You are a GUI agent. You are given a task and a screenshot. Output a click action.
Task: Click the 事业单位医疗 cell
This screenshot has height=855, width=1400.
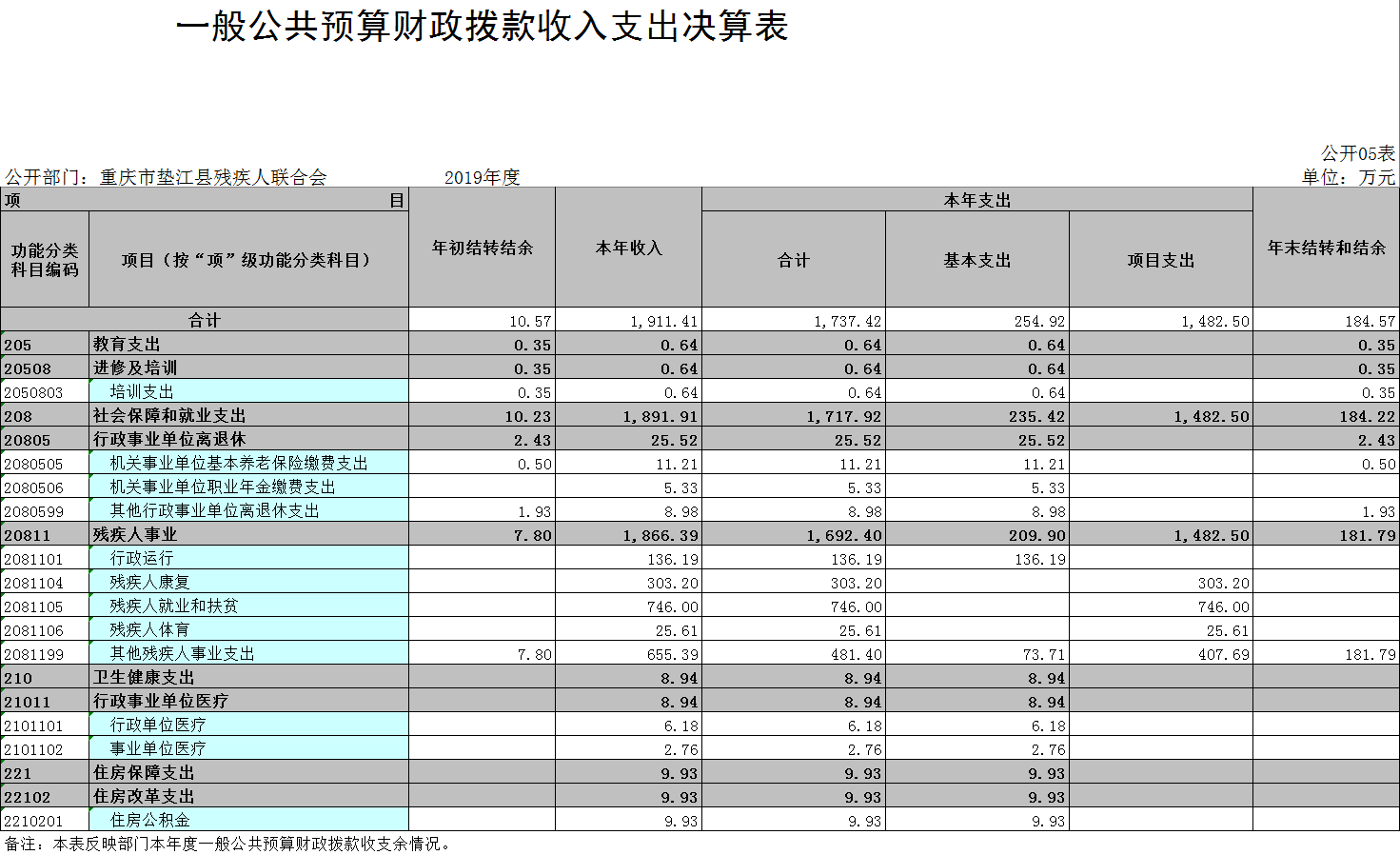249,748
